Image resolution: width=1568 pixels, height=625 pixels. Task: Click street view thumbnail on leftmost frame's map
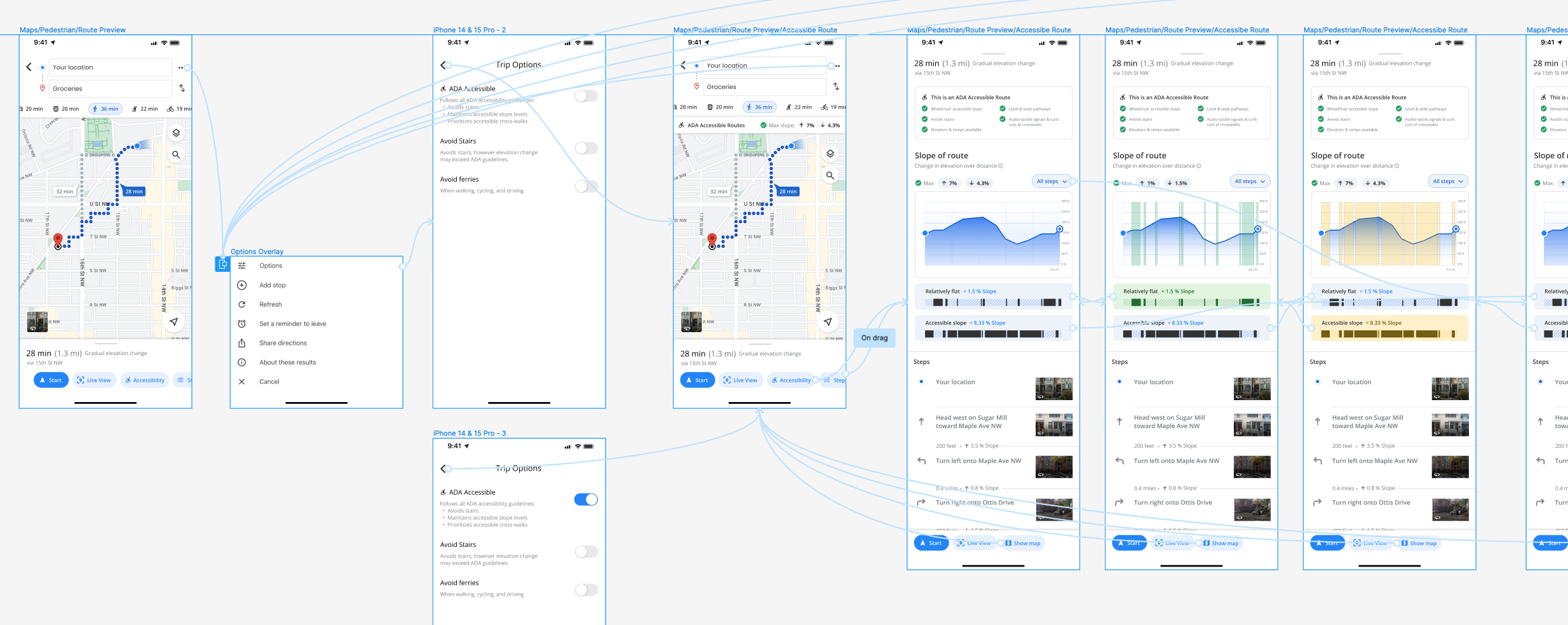[x=37, y=321]
